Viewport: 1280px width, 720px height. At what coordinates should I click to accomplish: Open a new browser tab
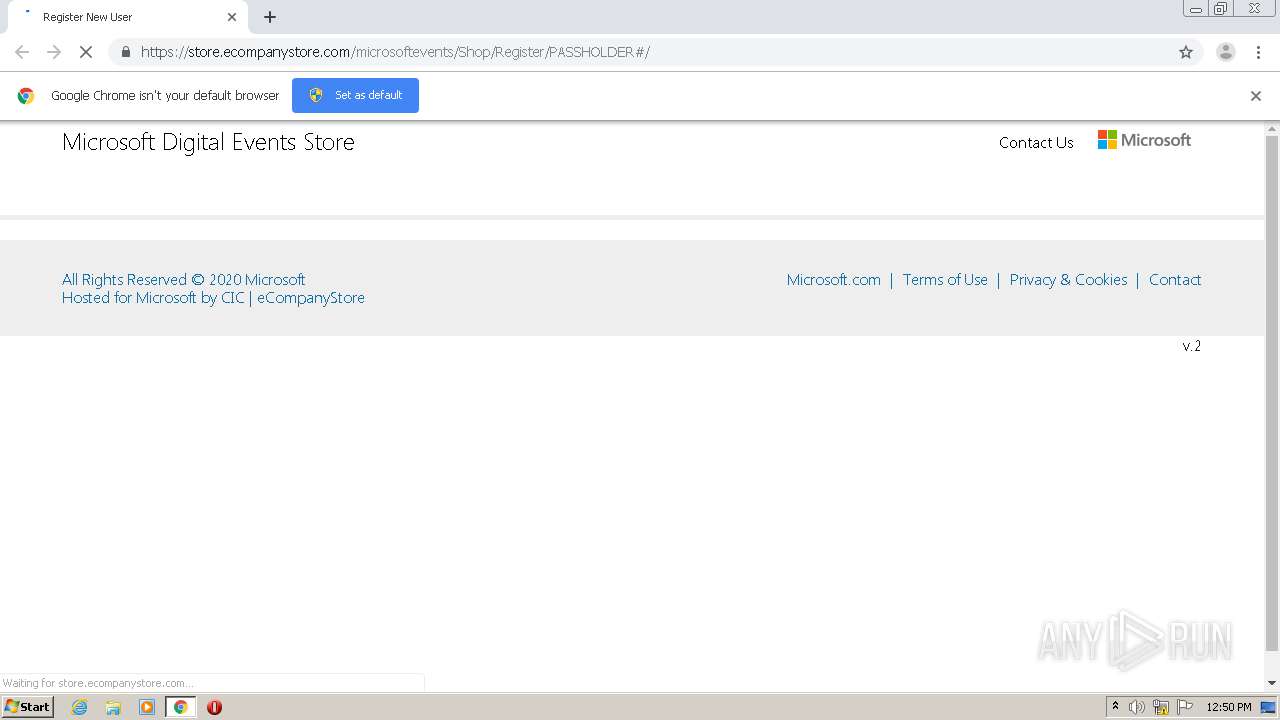[x=270, y=17]
